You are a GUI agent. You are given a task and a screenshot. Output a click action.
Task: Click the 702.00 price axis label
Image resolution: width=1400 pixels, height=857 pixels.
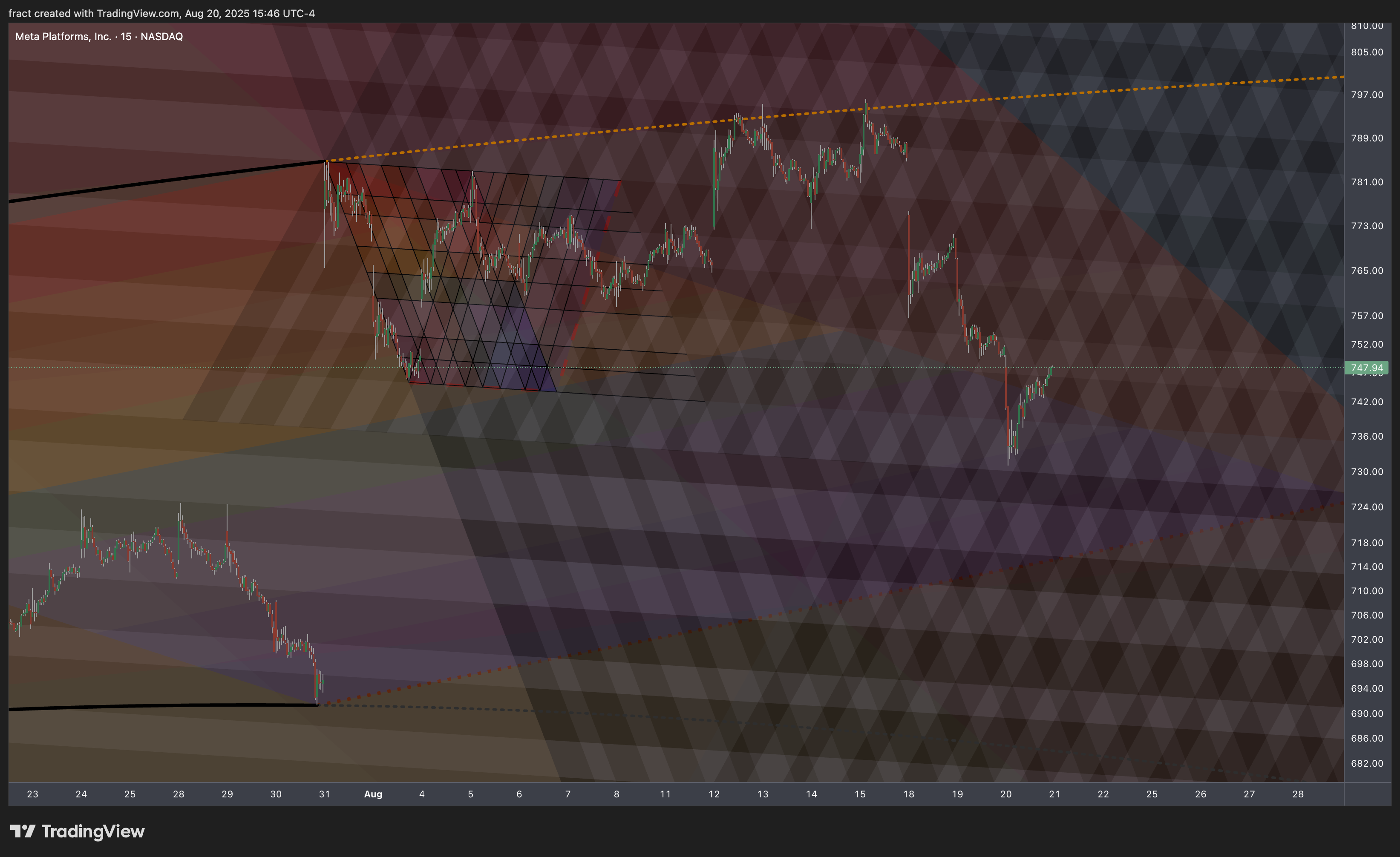1367,639
